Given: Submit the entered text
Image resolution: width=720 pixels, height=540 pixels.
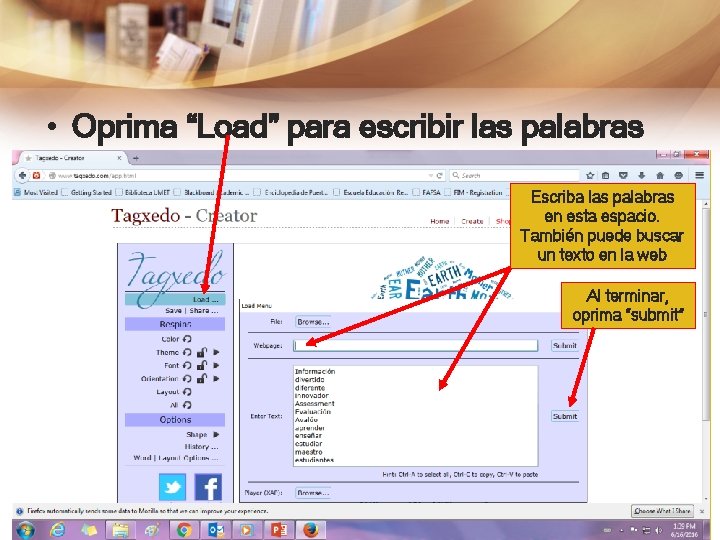Looking at the screenshot, I should click(565, 416).
